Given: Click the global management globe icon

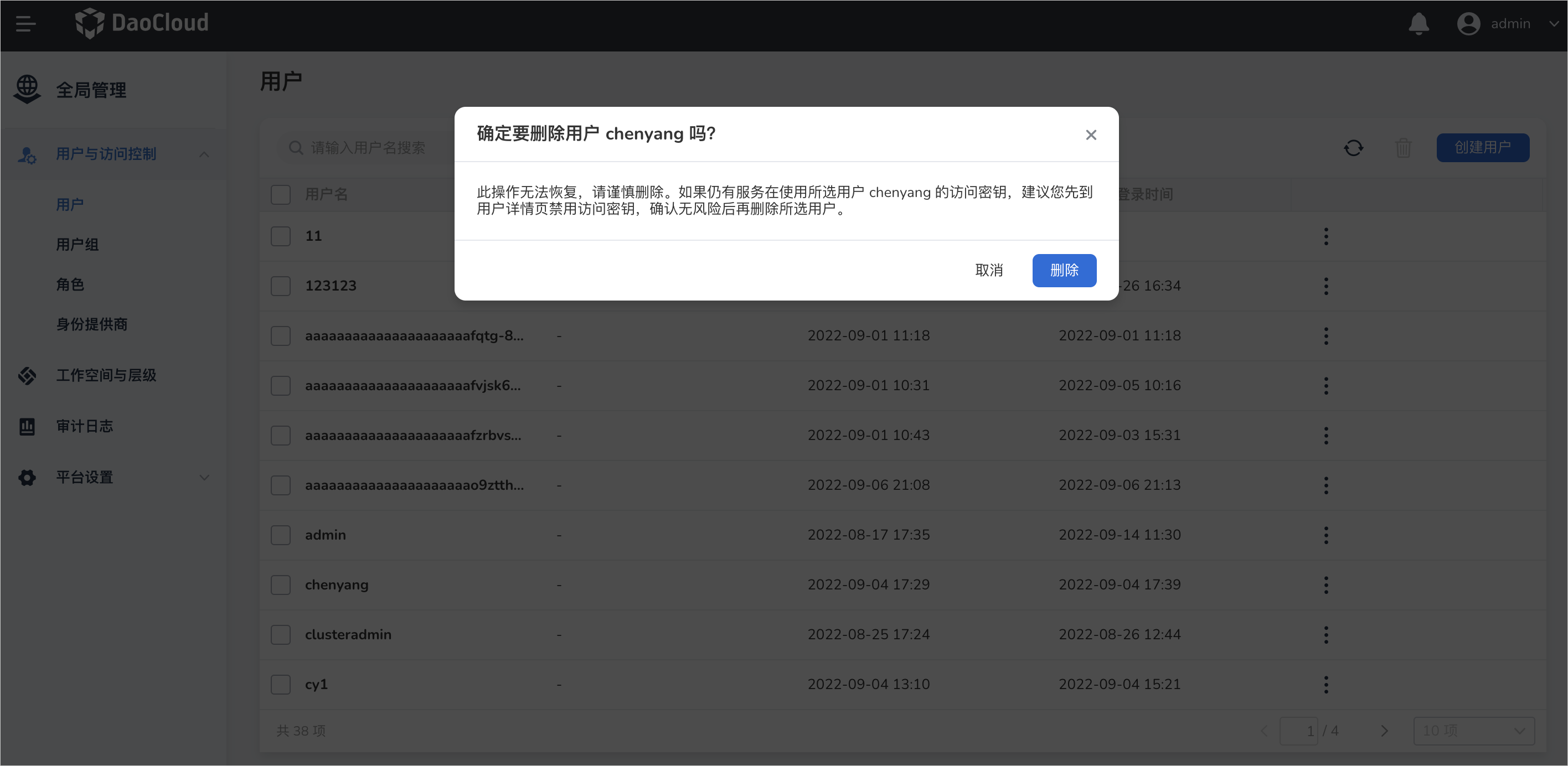Looking at the screenshot, I should [x=27, y=90].
